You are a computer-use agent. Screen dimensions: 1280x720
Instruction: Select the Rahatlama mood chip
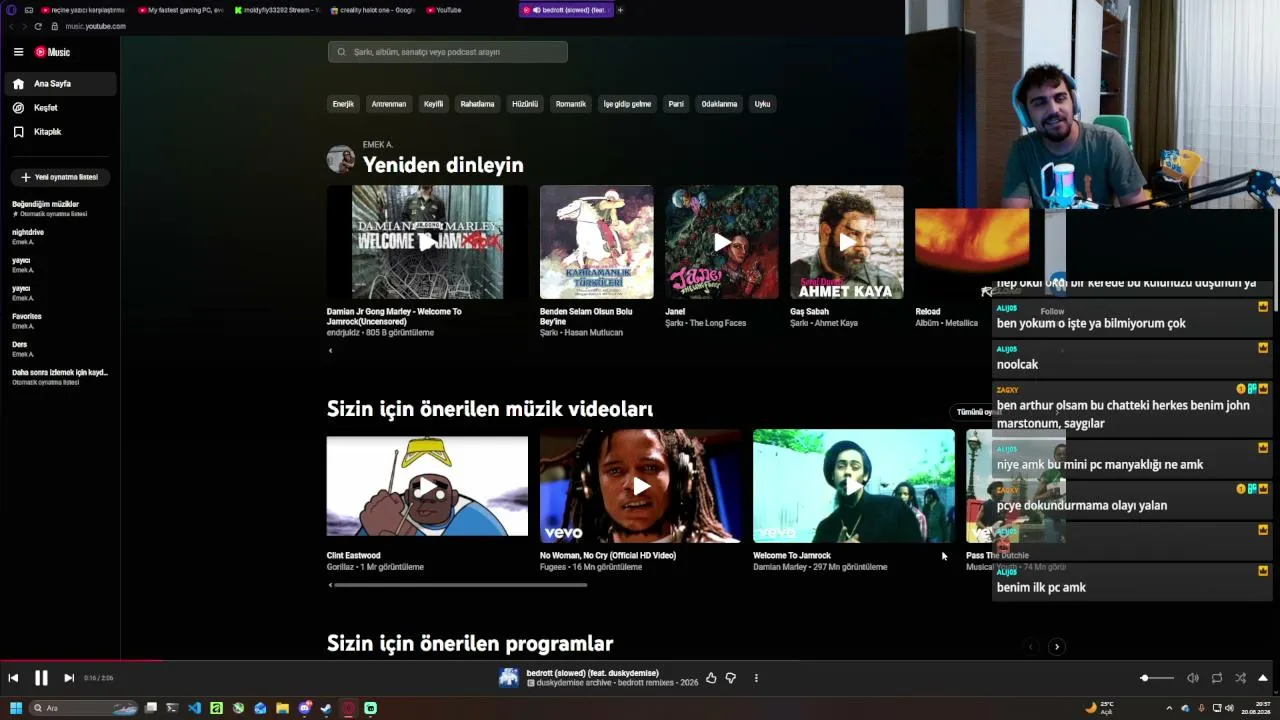click(x=477, y=104)
